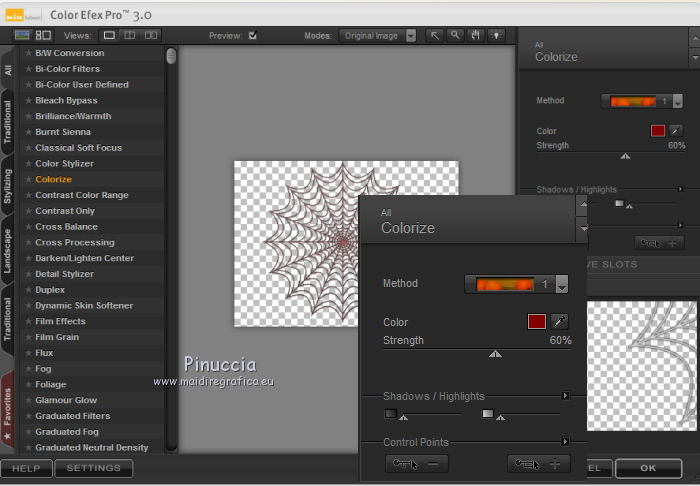The height and width of the screenshot is (486, 700).
Task: Add a minus control point
Action: (x=417, y=464)
